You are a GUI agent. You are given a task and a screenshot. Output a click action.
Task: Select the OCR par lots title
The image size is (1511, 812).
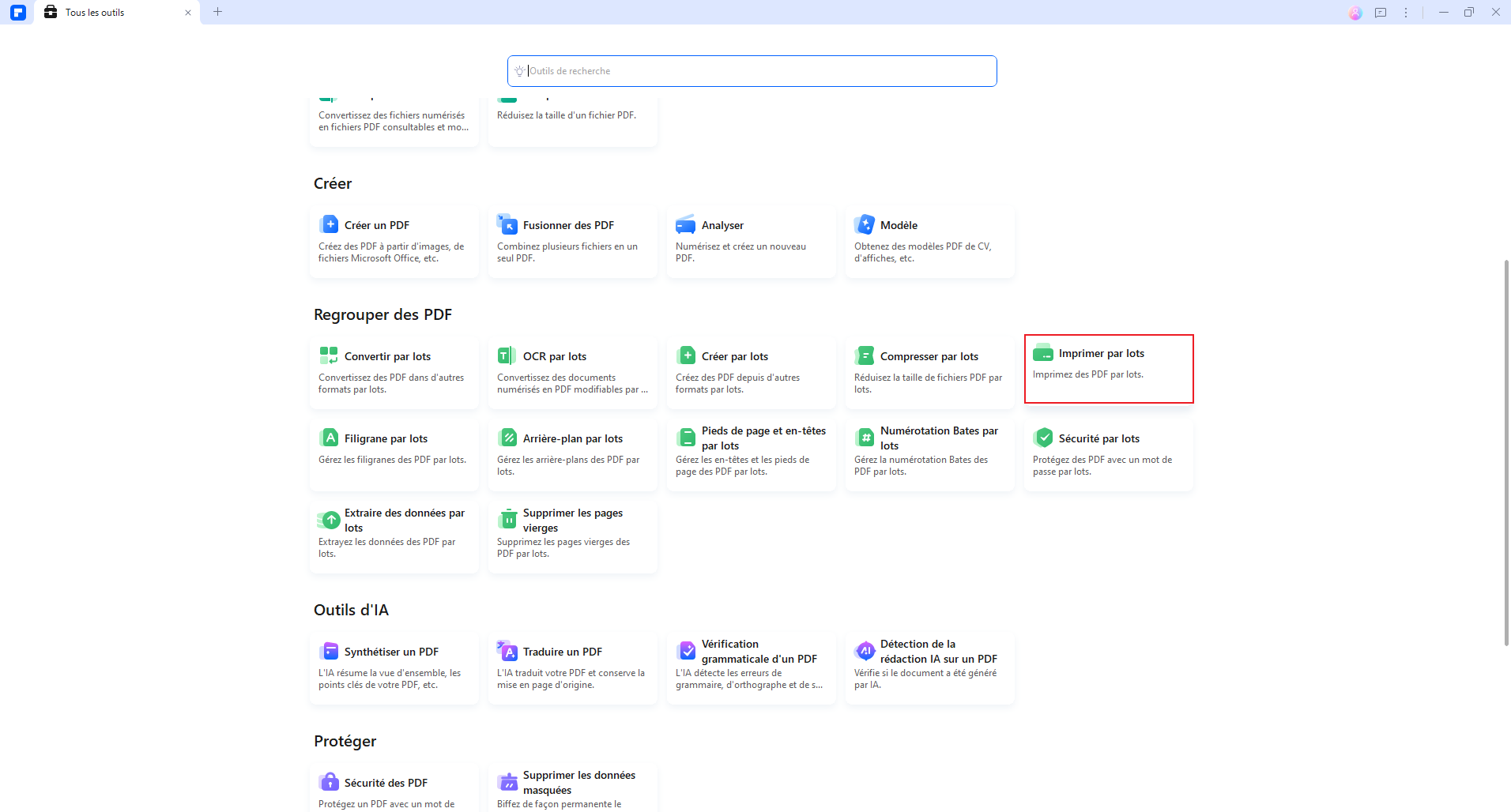[555, 356]
